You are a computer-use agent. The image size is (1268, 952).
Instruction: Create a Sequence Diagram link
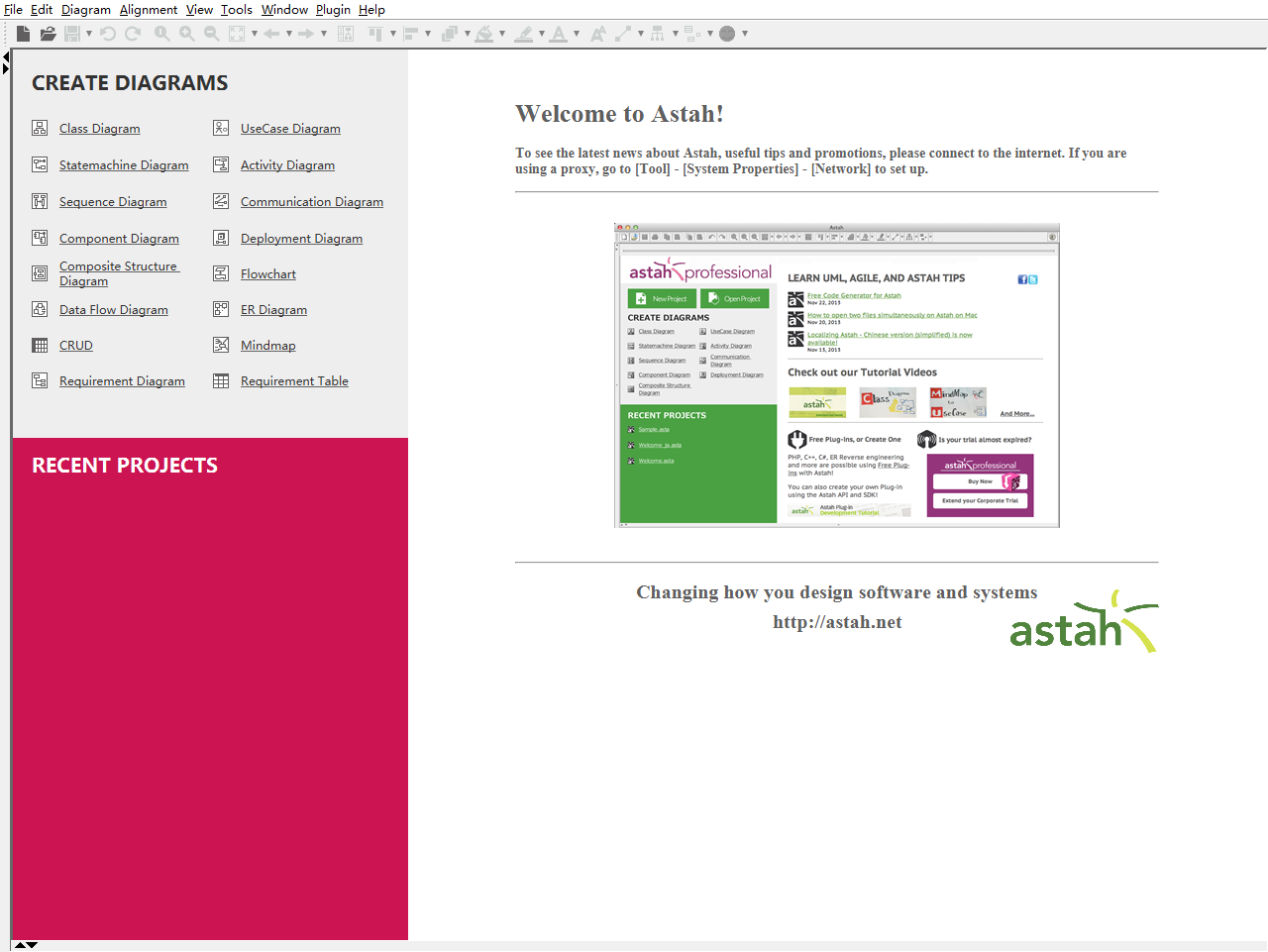113,202
